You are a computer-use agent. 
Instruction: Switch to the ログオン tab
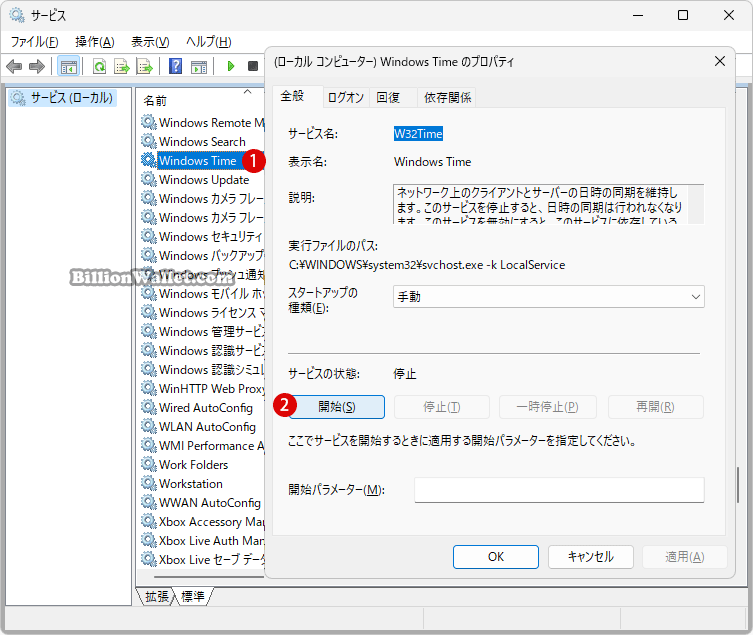[345, 98]
